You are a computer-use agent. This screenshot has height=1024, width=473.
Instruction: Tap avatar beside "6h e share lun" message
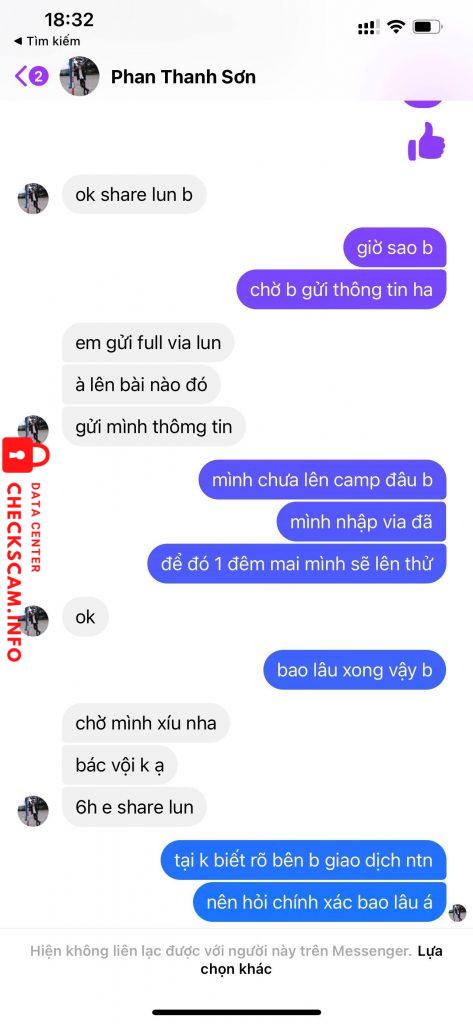pos(33,811)
